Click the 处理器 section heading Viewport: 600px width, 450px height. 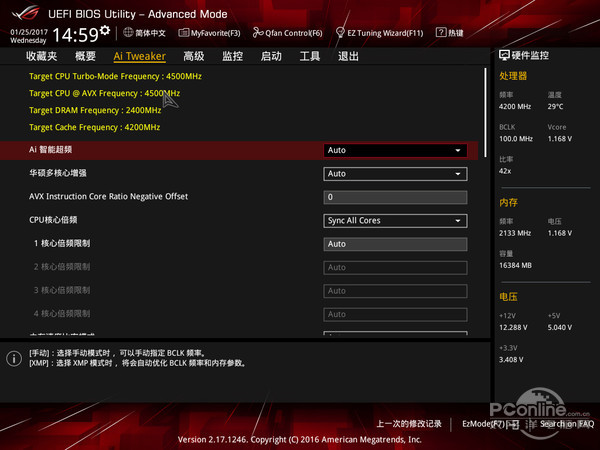(513, 76)
